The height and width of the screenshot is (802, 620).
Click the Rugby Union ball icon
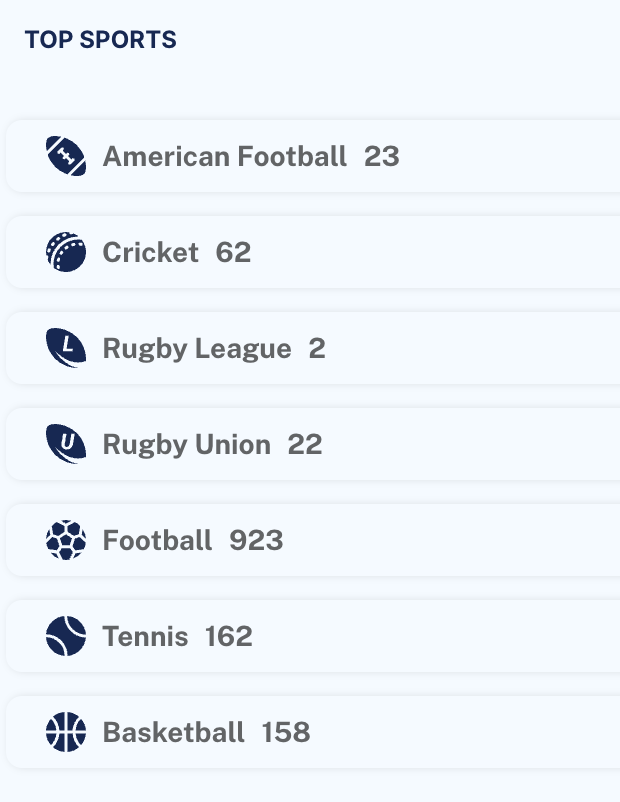pos(66,444)
